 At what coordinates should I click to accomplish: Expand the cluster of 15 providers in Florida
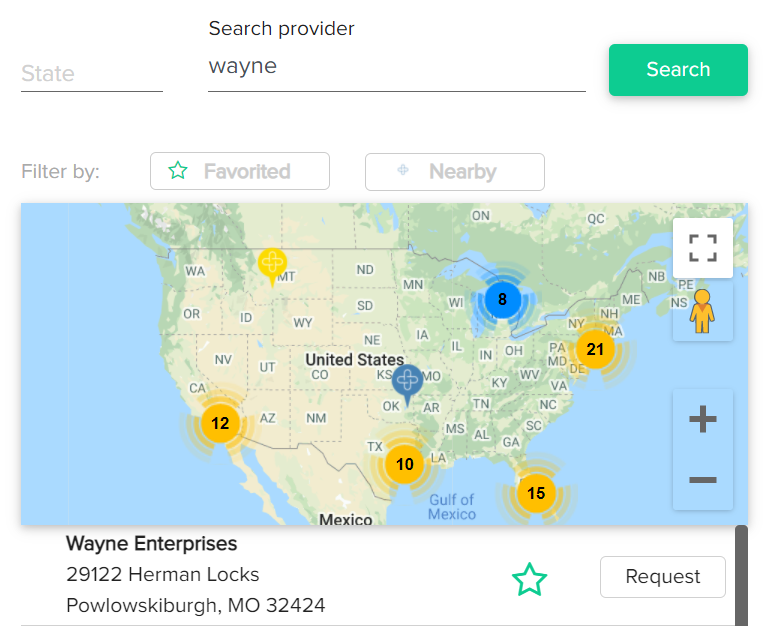tap(536, 493)
